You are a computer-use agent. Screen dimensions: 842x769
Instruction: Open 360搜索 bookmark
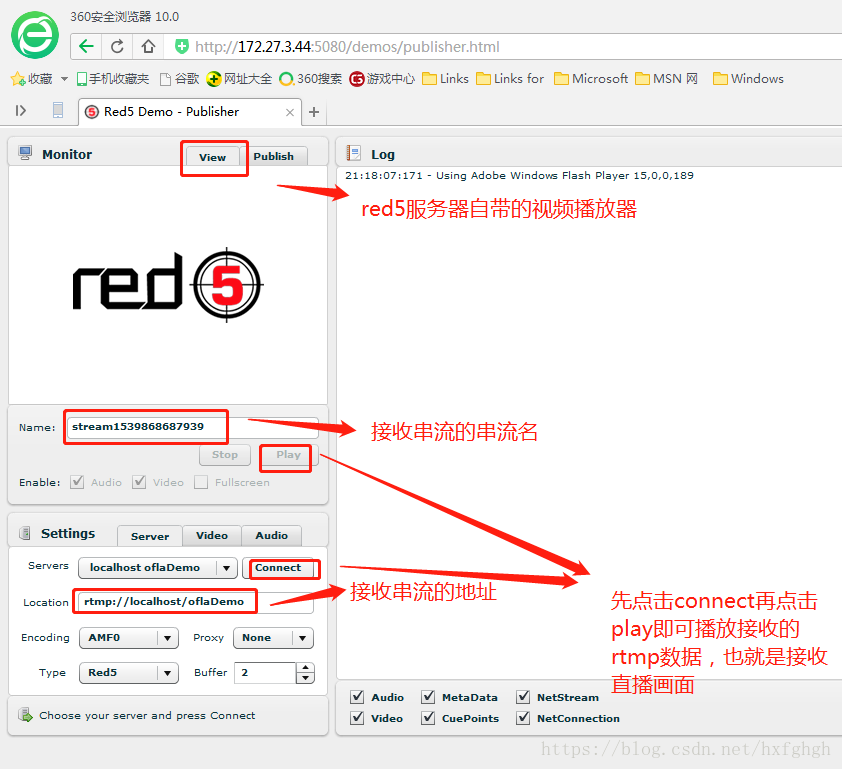pos(311,79)
